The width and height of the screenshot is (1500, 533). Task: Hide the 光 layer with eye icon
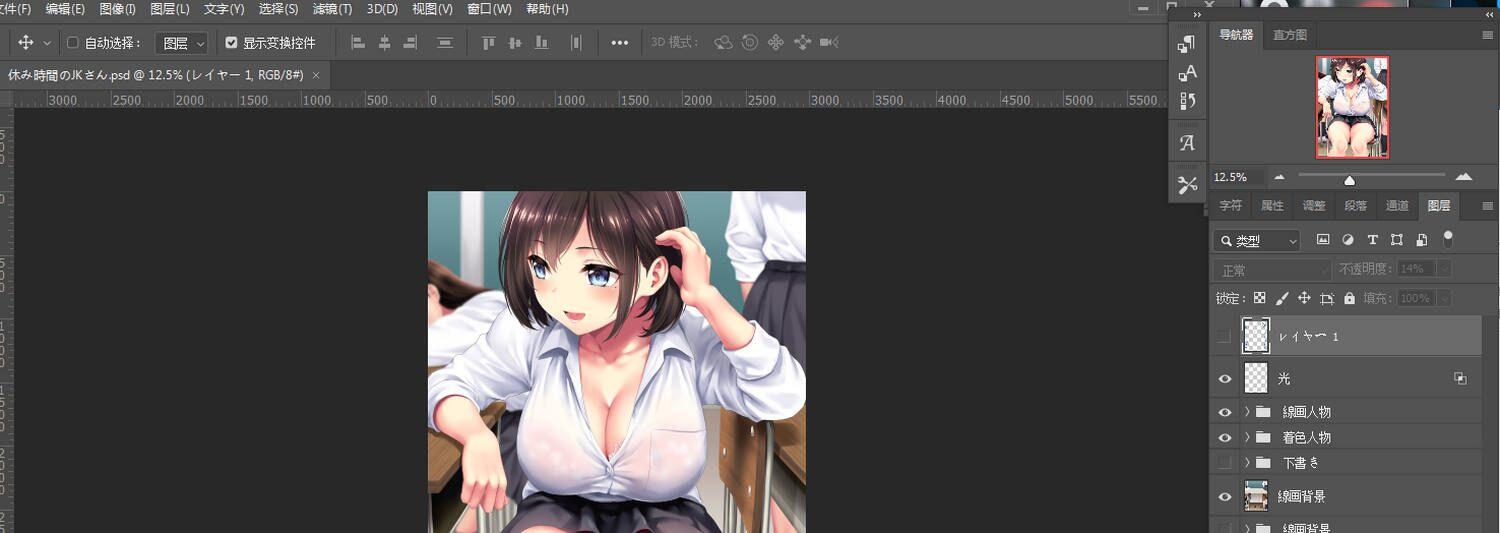pyautogui.click(x=1225, y=379)
